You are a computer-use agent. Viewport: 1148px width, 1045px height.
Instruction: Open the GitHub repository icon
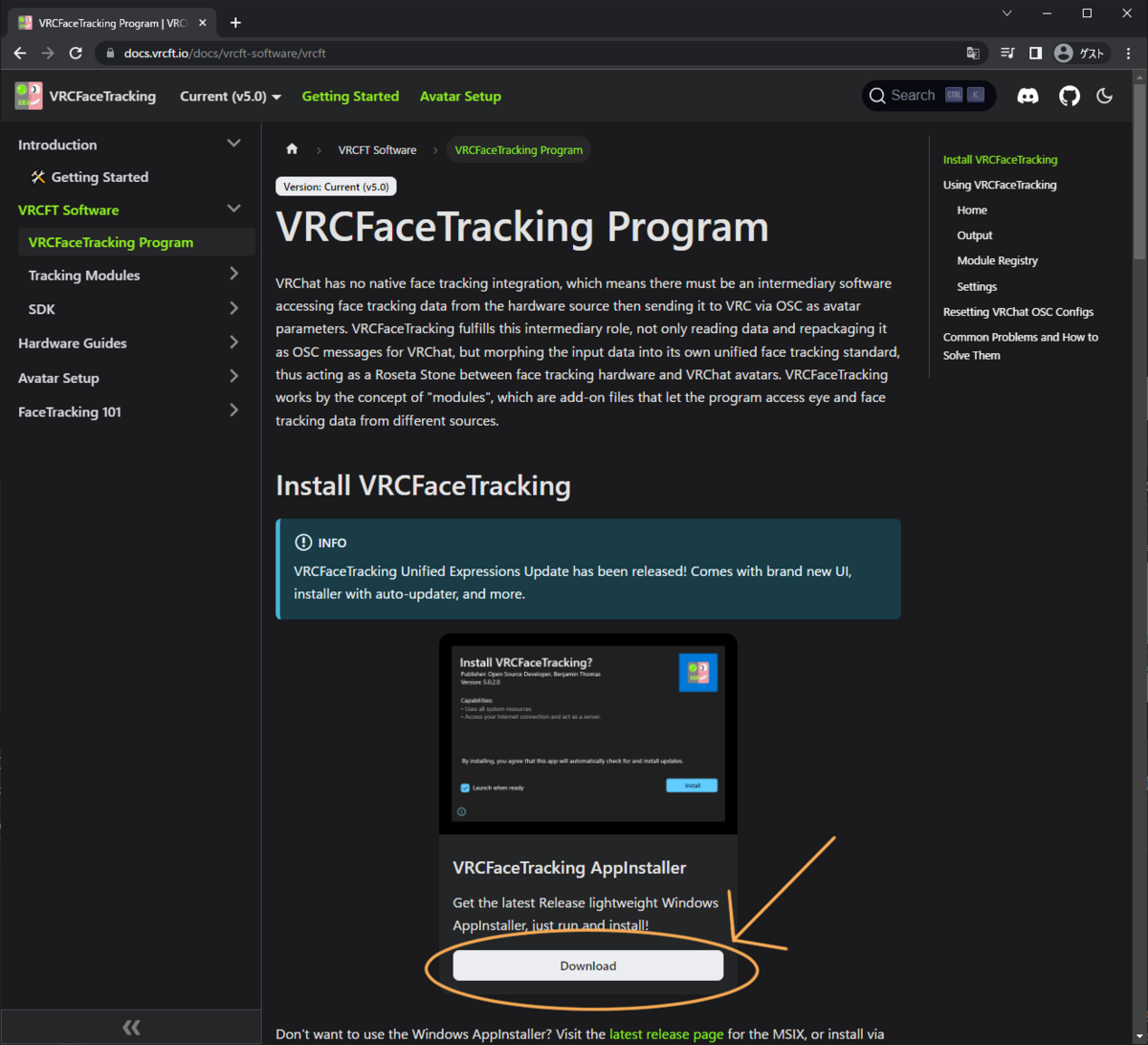point(1069,96)
